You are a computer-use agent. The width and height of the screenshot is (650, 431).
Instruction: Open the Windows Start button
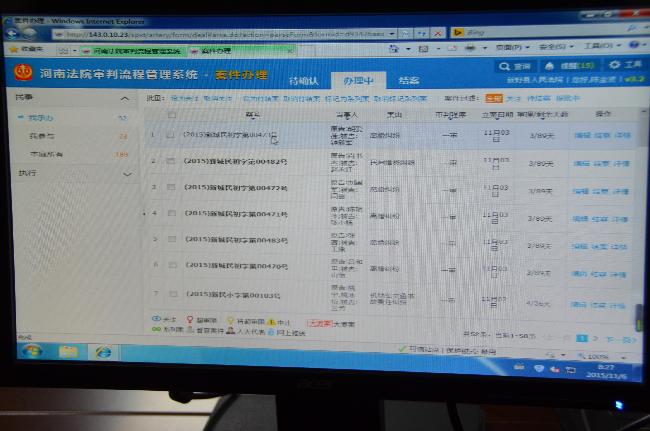[x=32, y=351]
